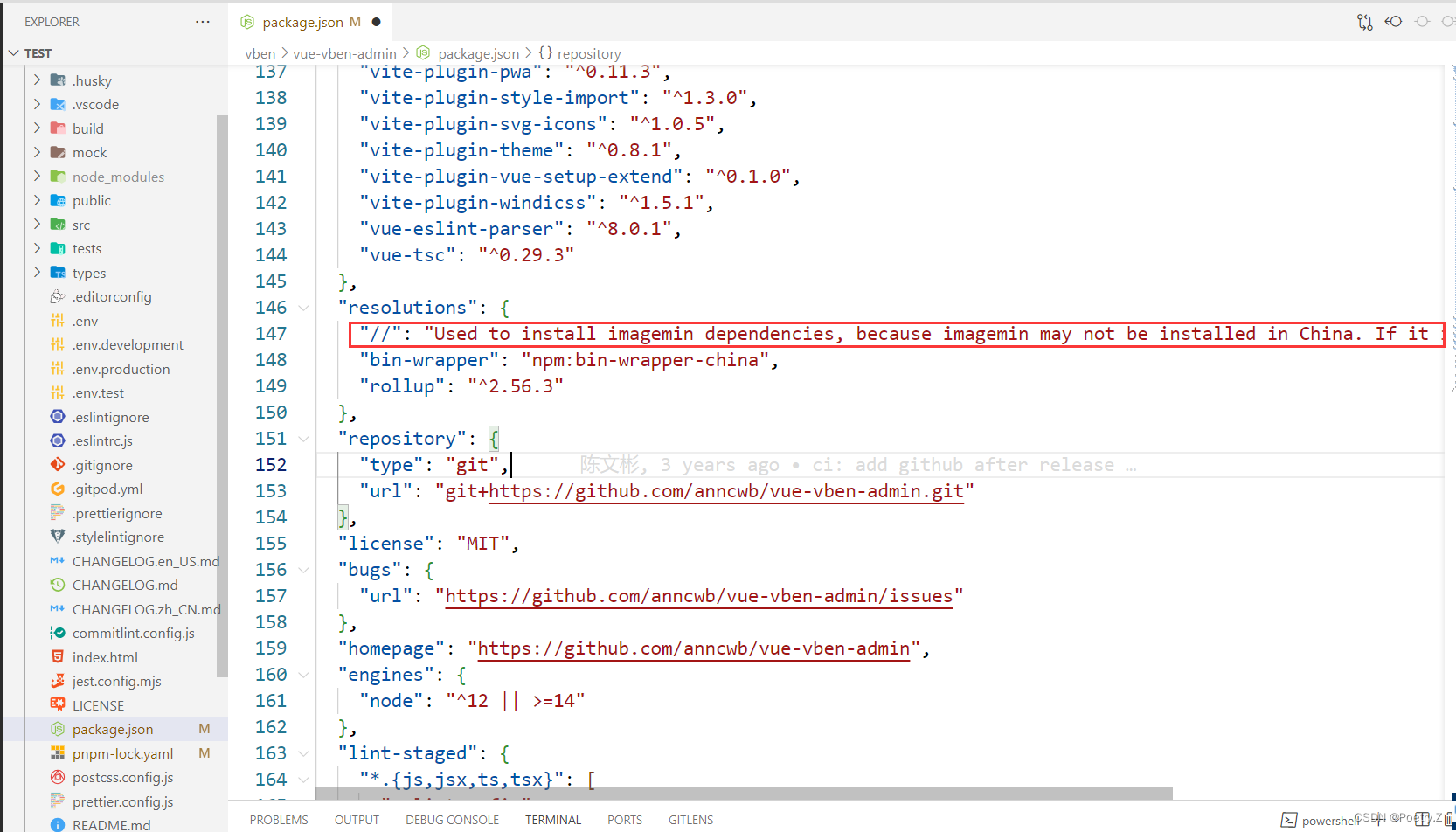Collapse the resolutions code block on line 146
The image size is (1456, 832).
[x=303, y=308]
